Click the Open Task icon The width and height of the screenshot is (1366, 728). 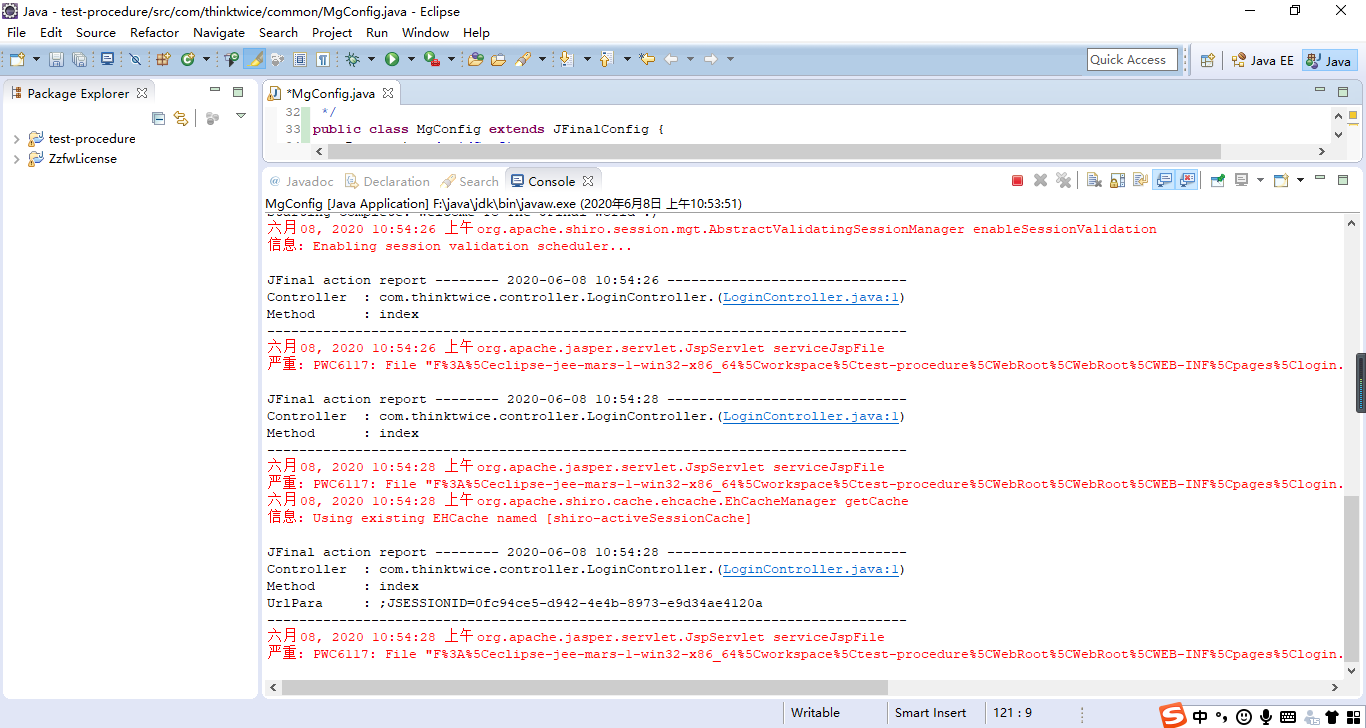coord(498,59)
